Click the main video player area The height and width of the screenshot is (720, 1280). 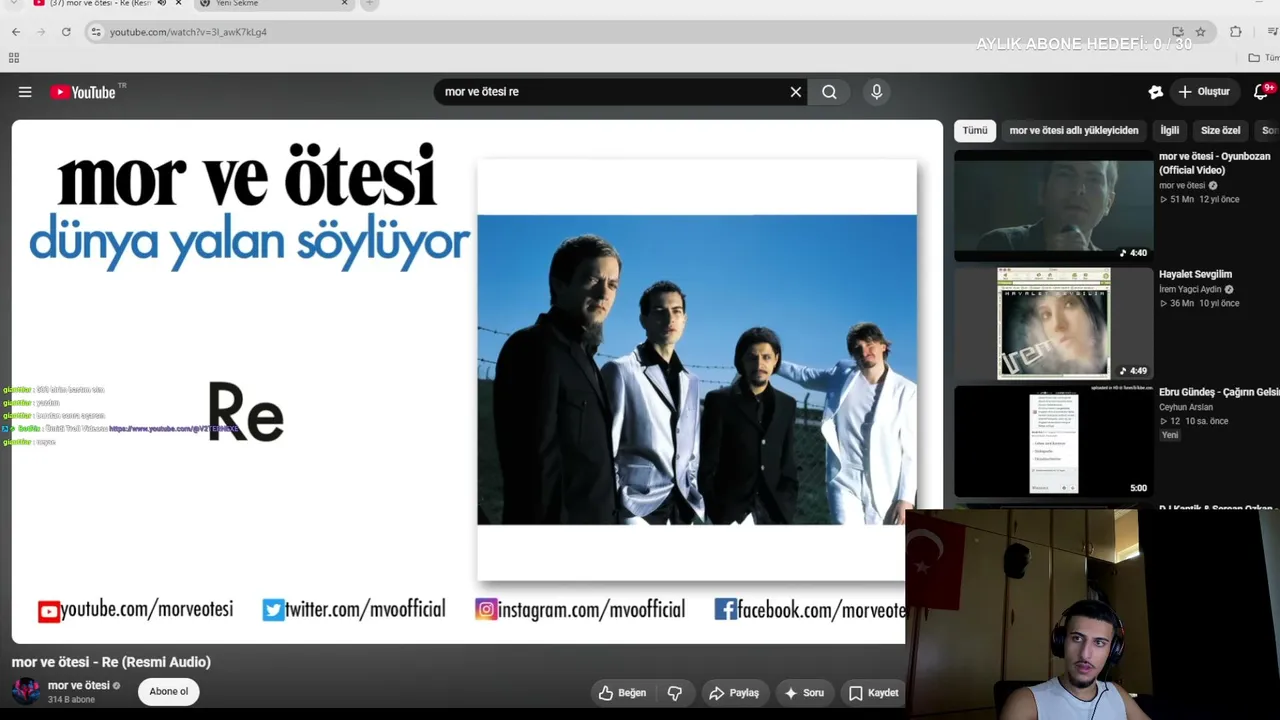[477, 382]
